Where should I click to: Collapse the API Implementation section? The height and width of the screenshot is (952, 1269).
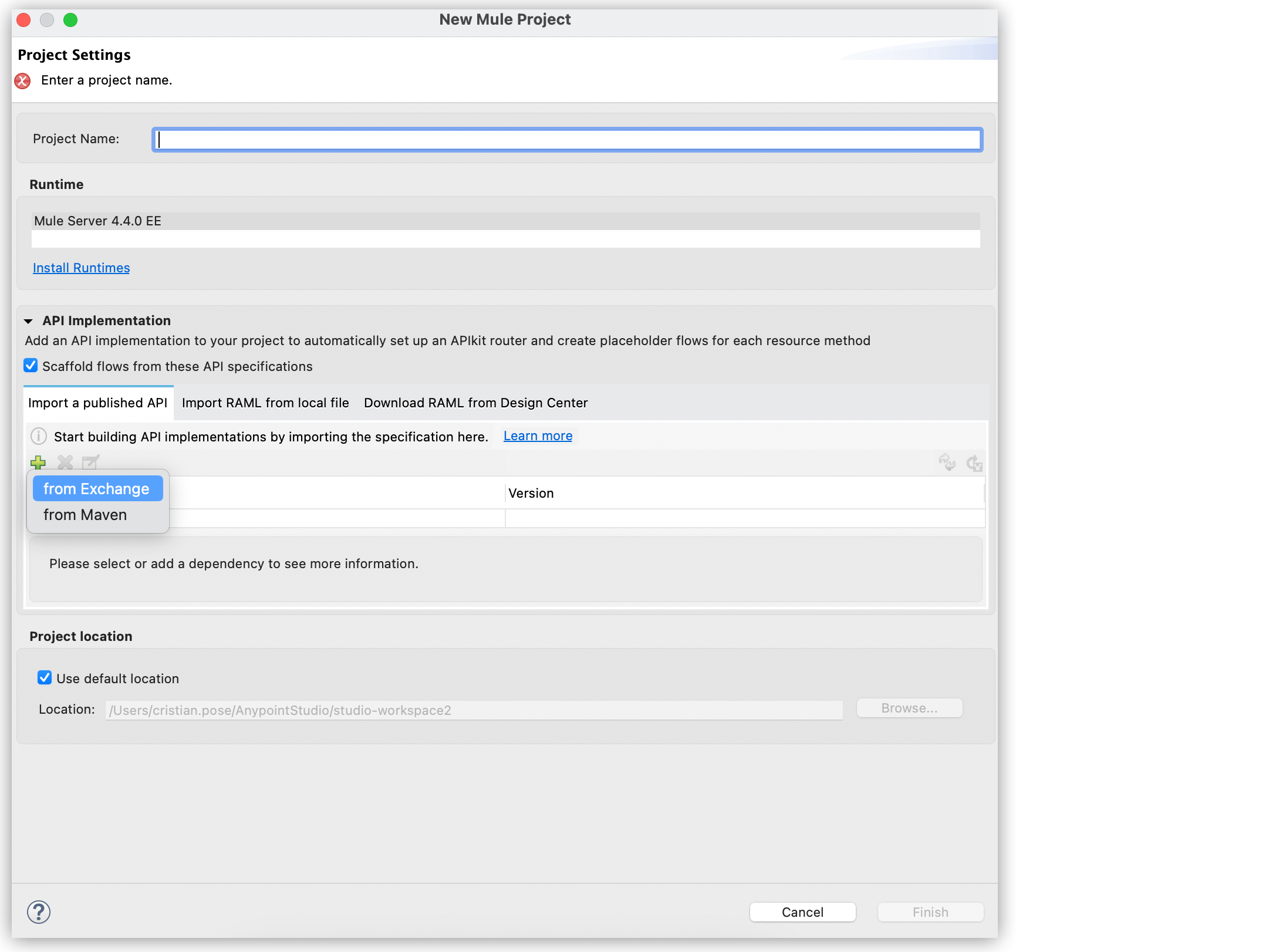point(28,320)
